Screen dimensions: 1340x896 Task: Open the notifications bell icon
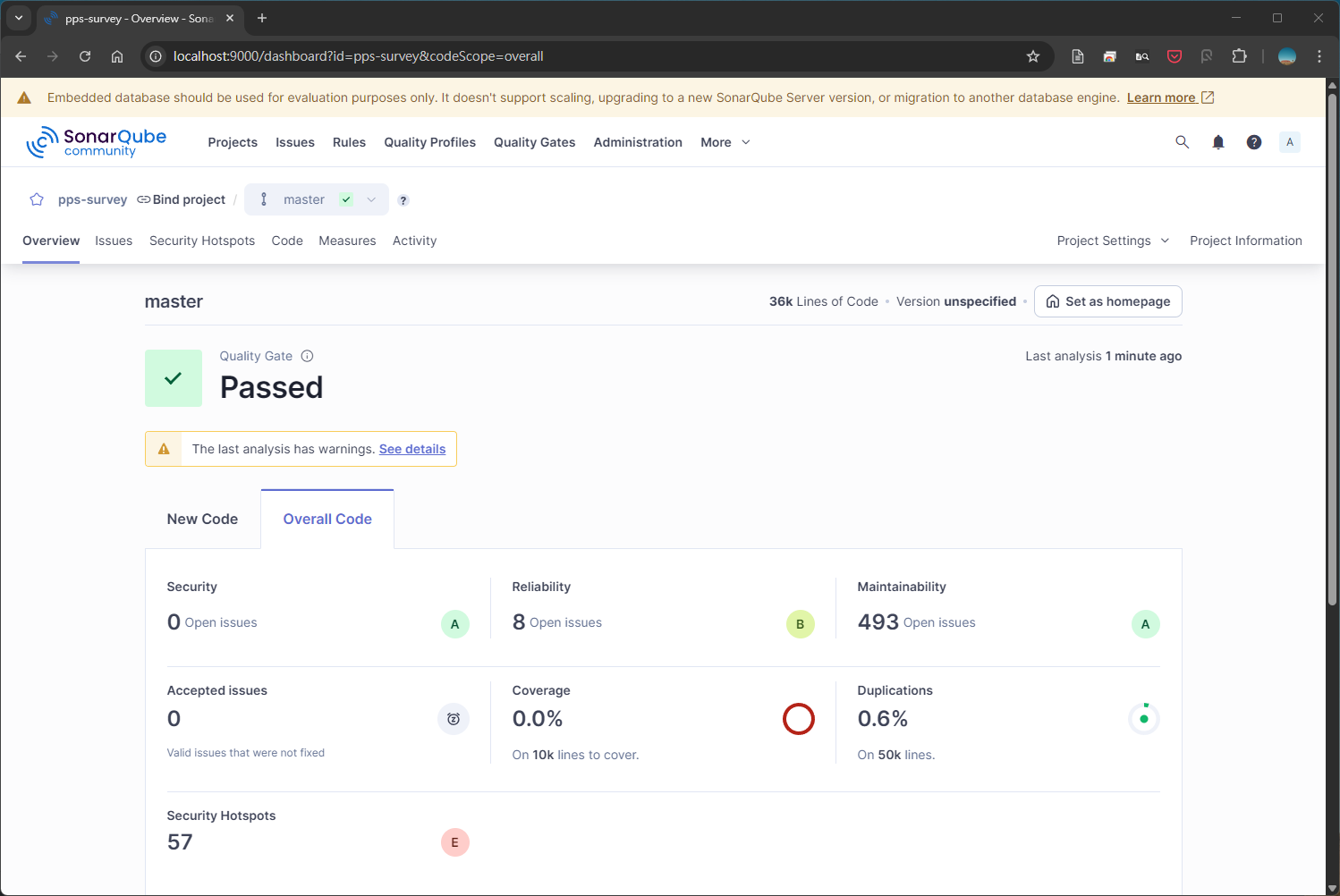point(1217,142)
